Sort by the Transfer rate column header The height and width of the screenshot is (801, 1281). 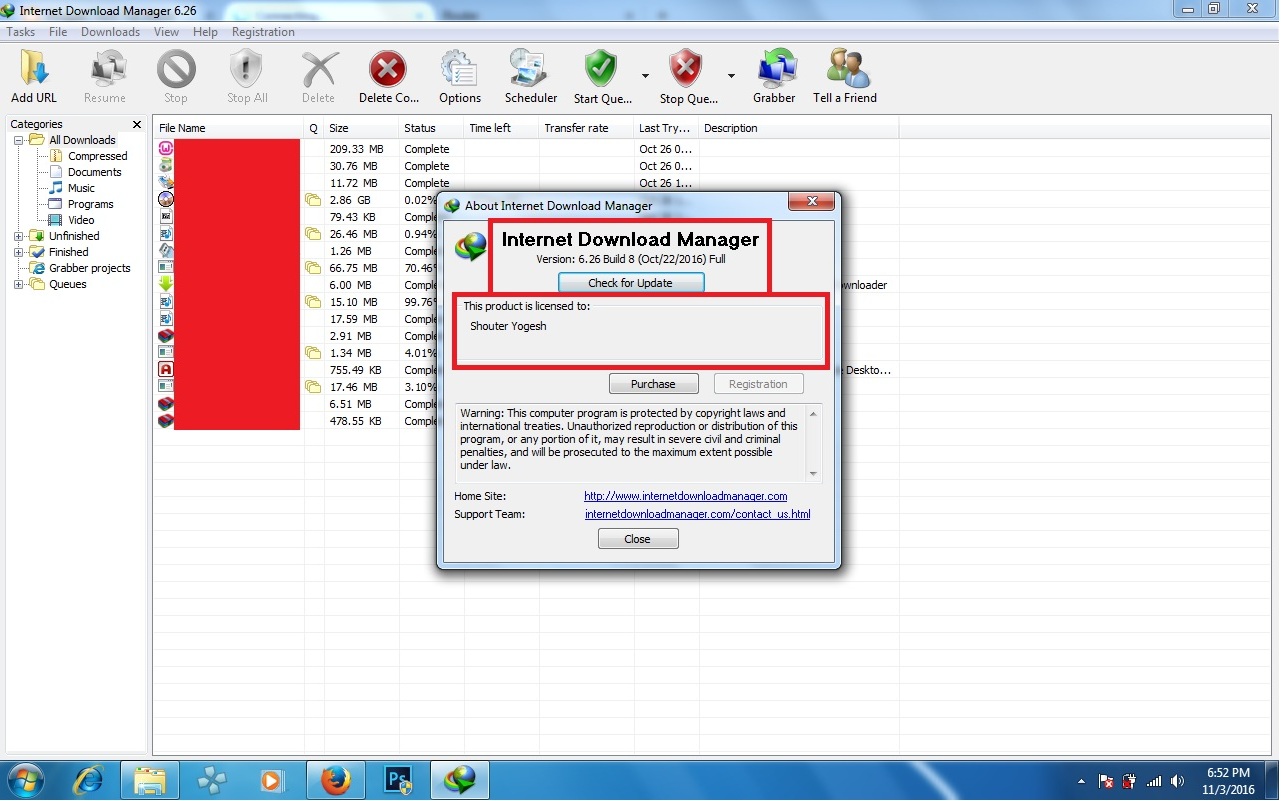coord(586,128)
